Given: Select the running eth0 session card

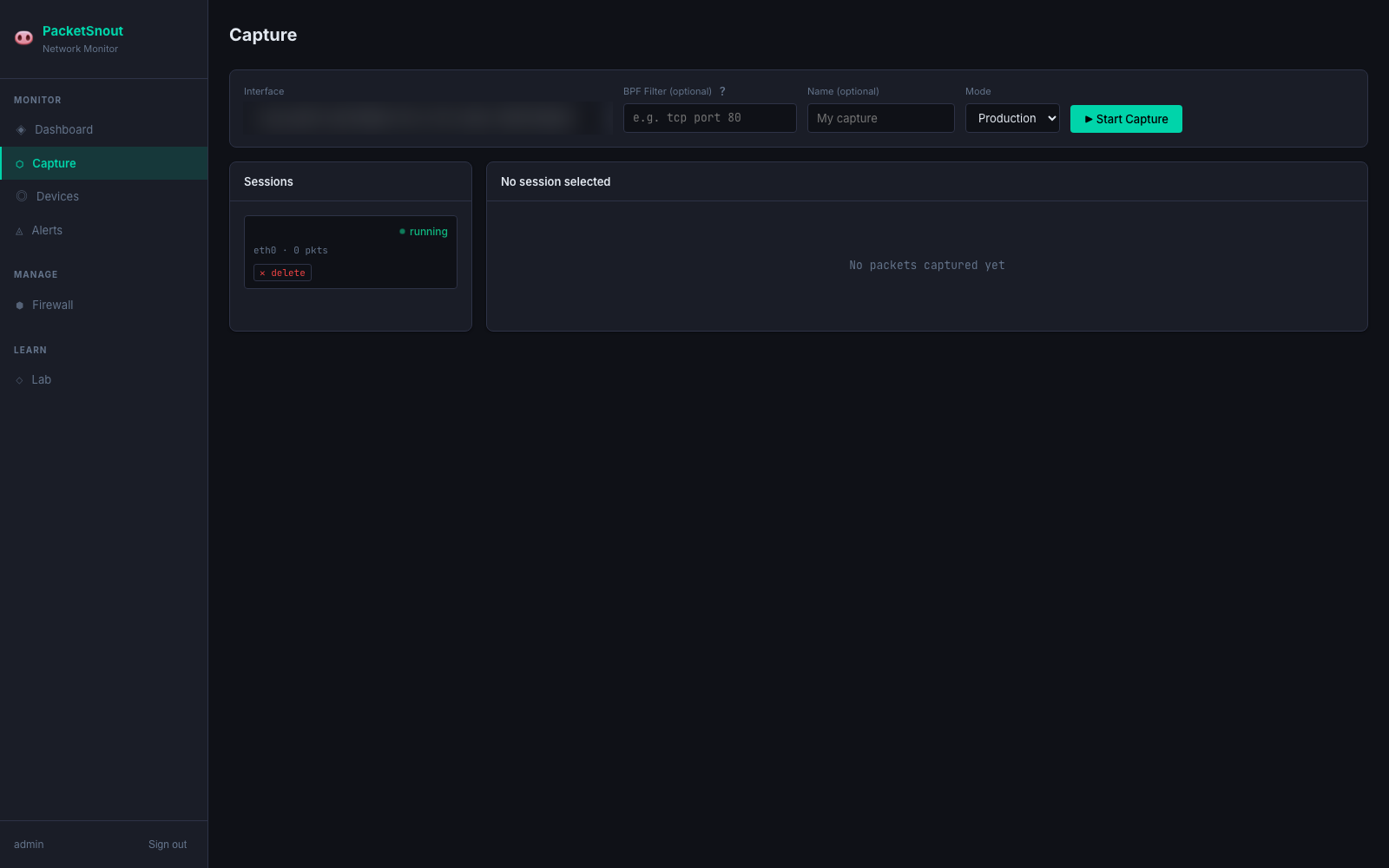Looking at the screenshot, I should pos(351,252).
